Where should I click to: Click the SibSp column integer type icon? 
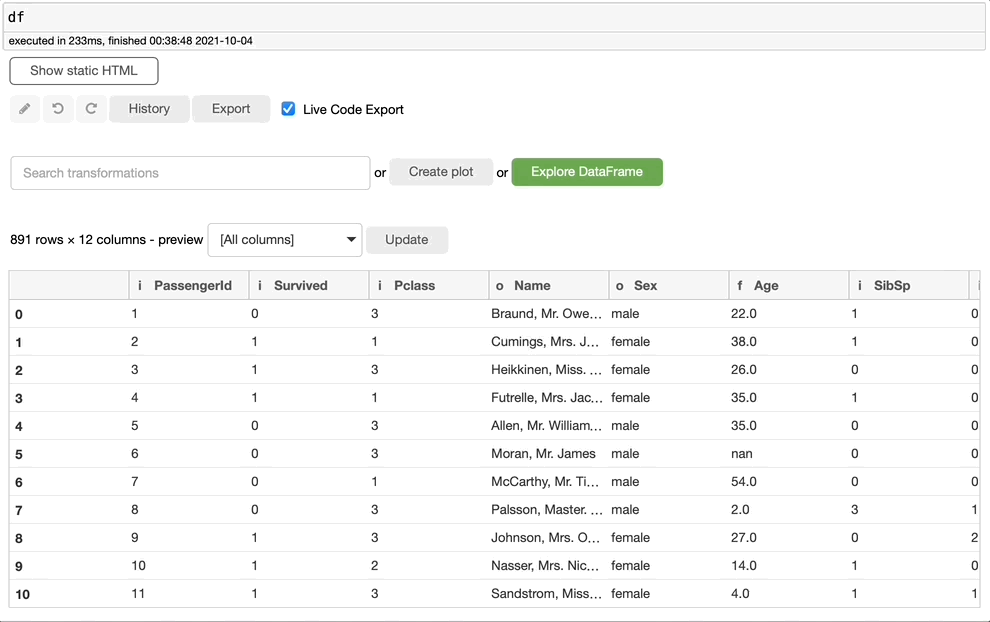pos(860,286)
